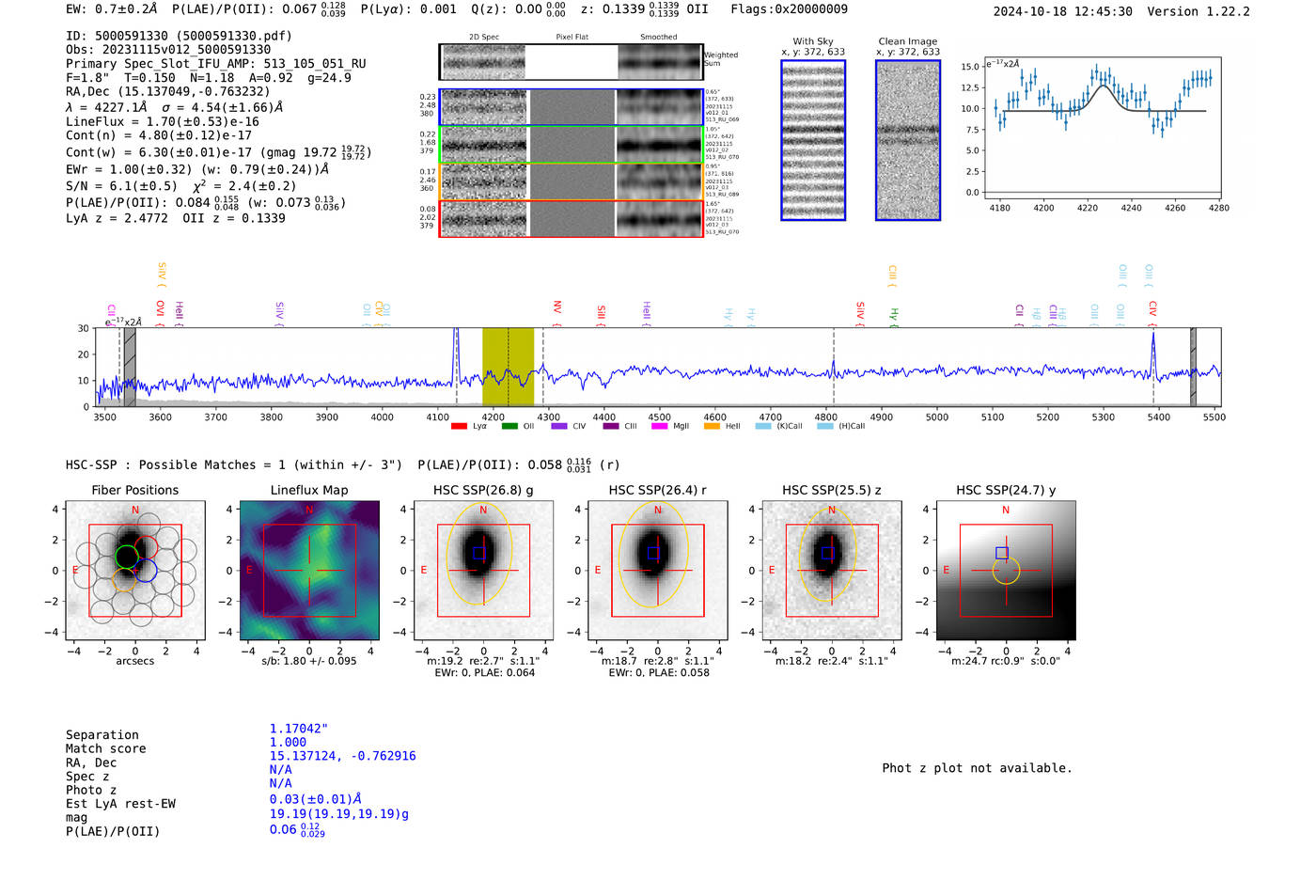Click 'Phot z plot not available.' text
The height and width of the screenshot is (896, 1316).
pyautogui.click(x=977, y=768)
